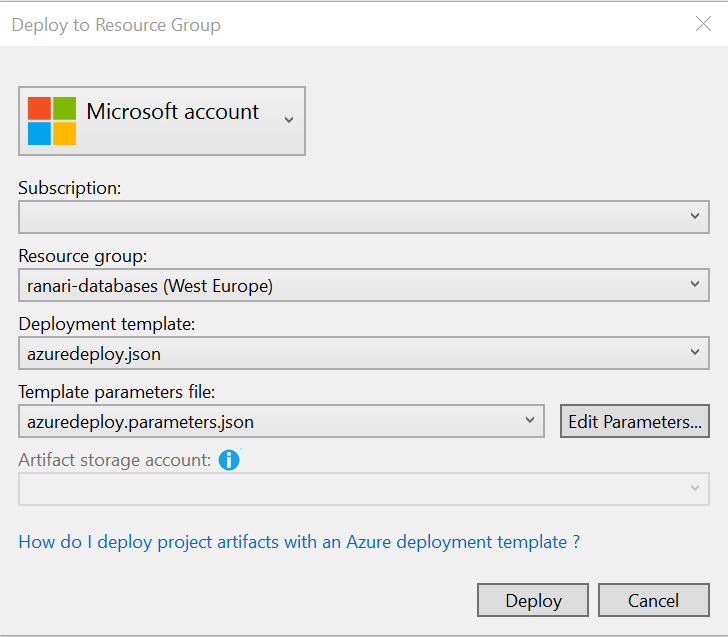The width and height of the screenshot is (728, 637).
Task: Open the Subscription dropdown arrow
Action: coord(696,217)
